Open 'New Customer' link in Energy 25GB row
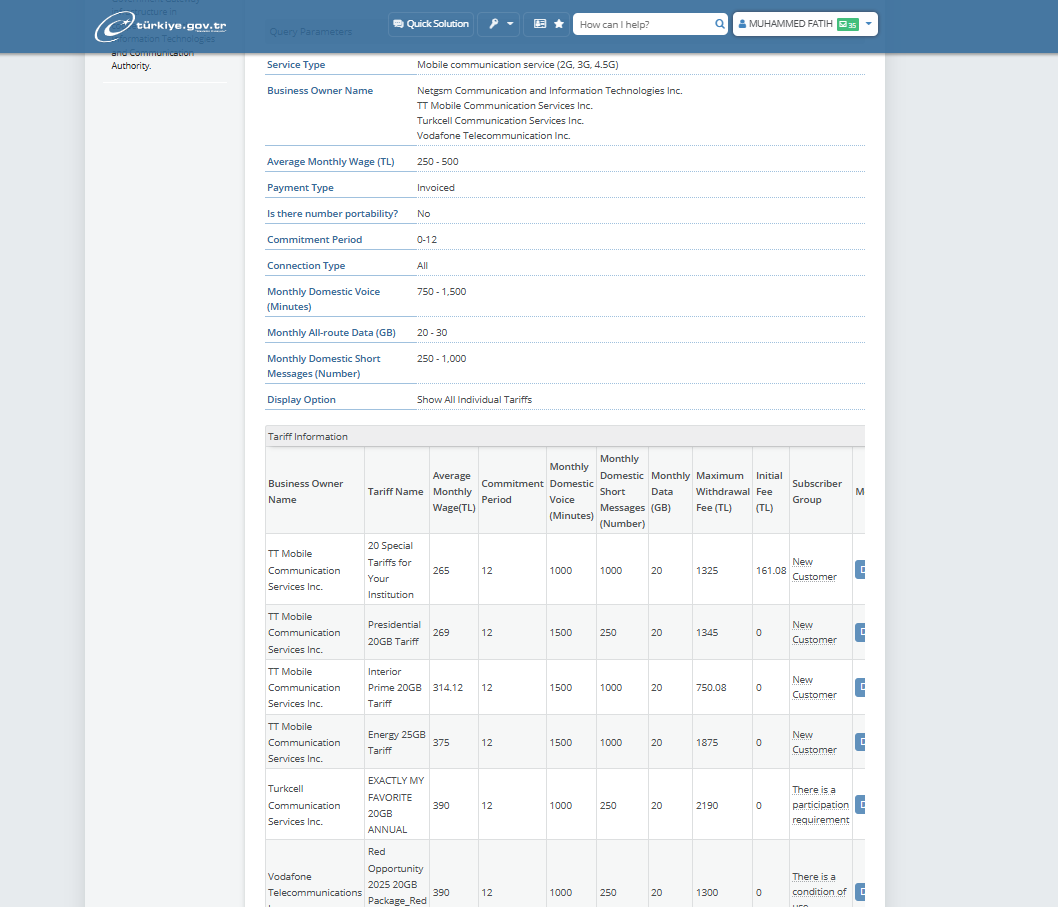The image size is (1058, 907). click(x=814, y=742)
